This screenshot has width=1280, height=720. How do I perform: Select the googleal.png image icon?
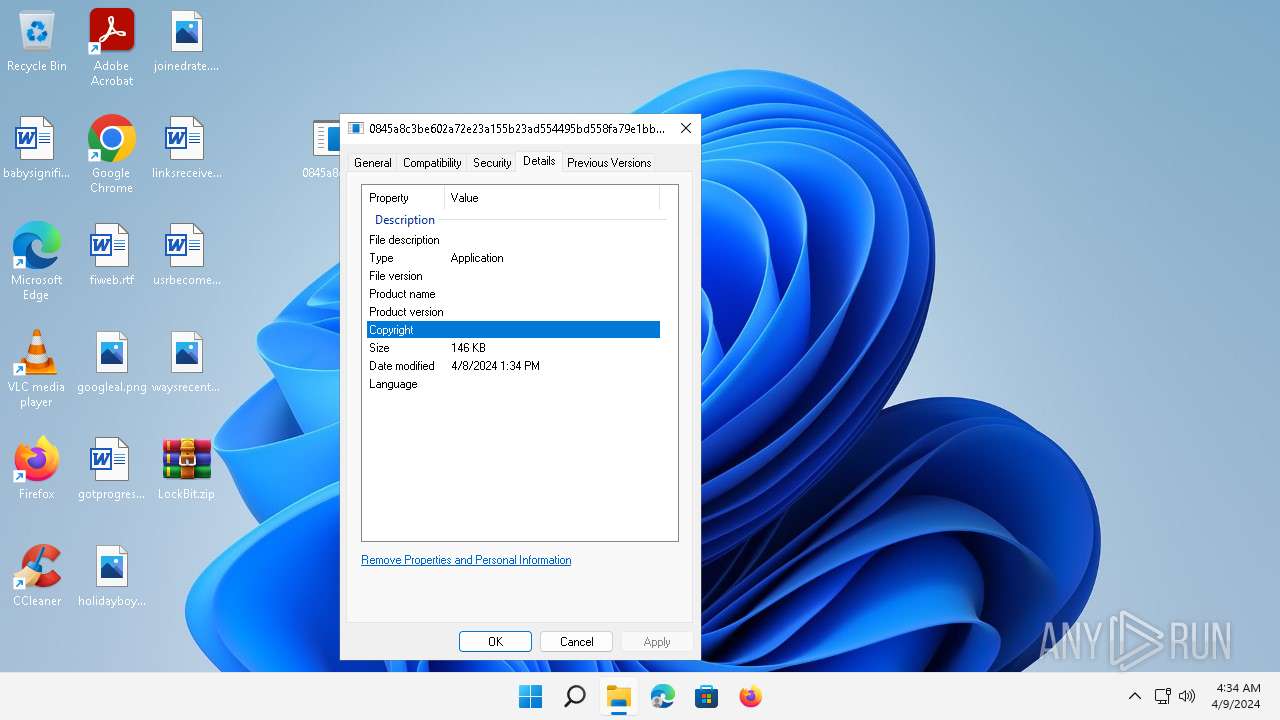(x=112, y=363)
